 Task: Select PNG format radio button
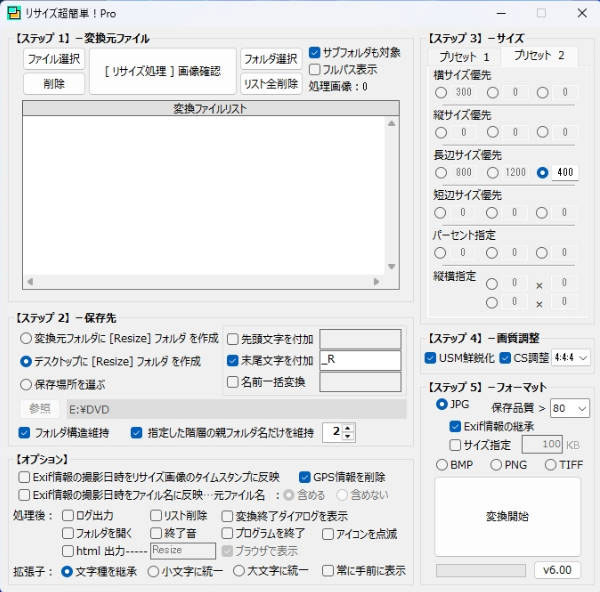click(x=496, y=465)
